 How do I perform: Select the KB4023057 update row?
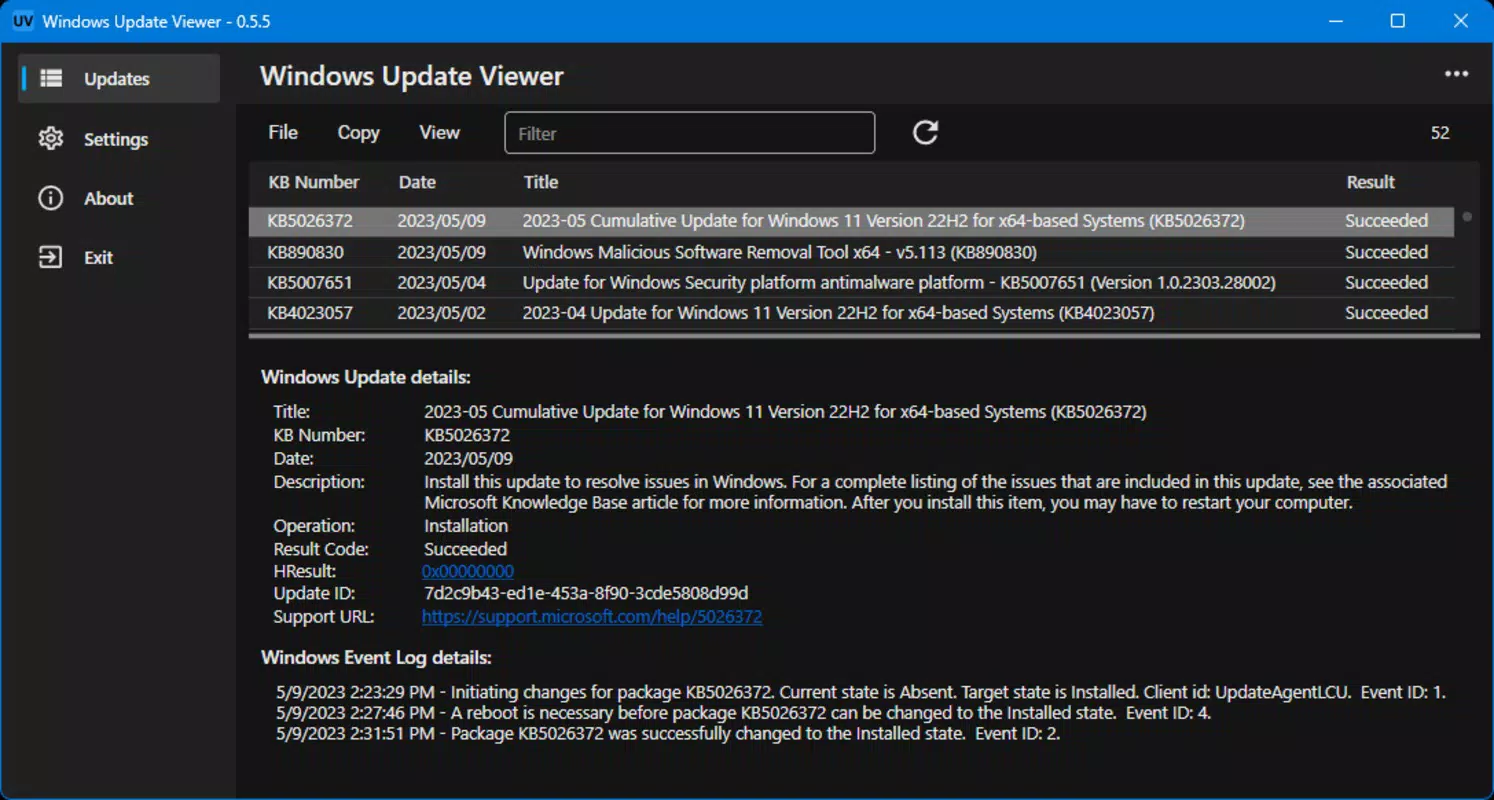click(x=851, y=313)
